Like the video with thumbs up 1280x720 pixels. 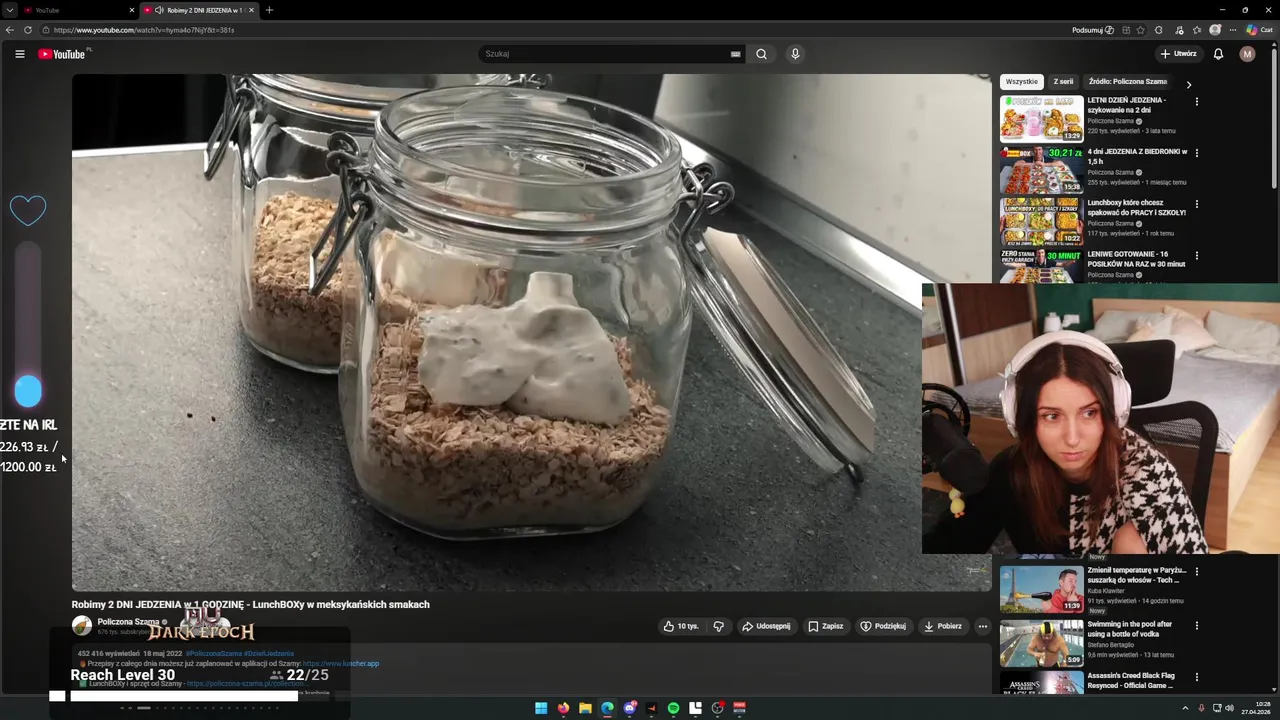point(681,626)
